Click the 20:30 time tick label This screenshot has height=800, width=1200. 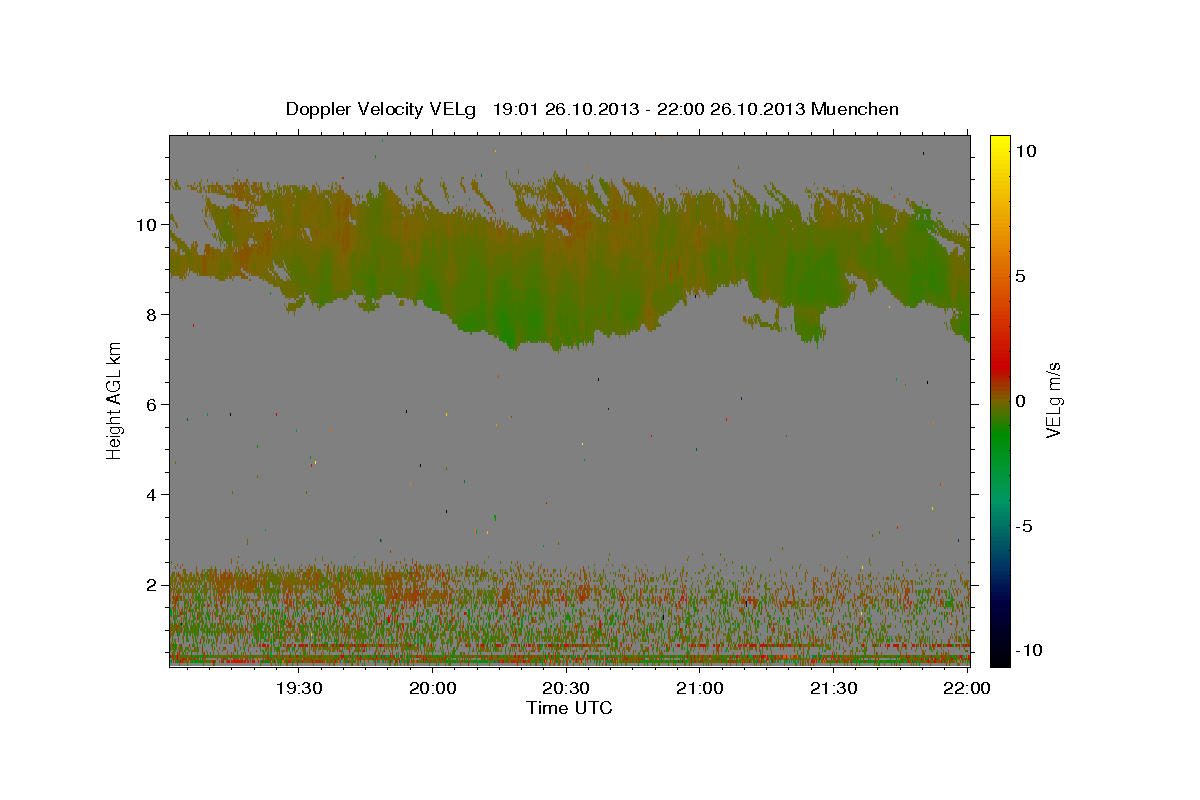[x=566, y=688]
